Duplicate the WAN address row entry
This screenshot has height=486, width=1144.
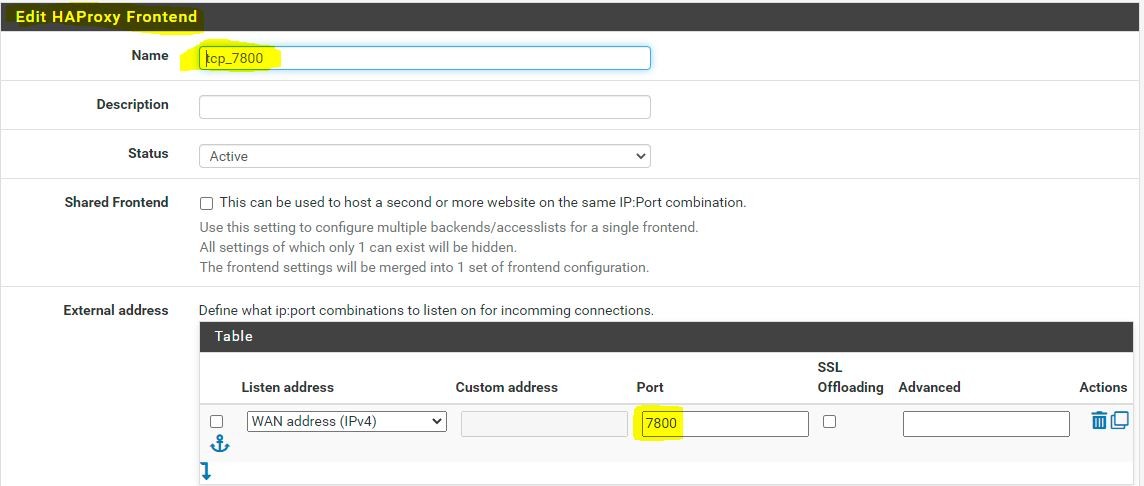click(x=1120, y=421)
